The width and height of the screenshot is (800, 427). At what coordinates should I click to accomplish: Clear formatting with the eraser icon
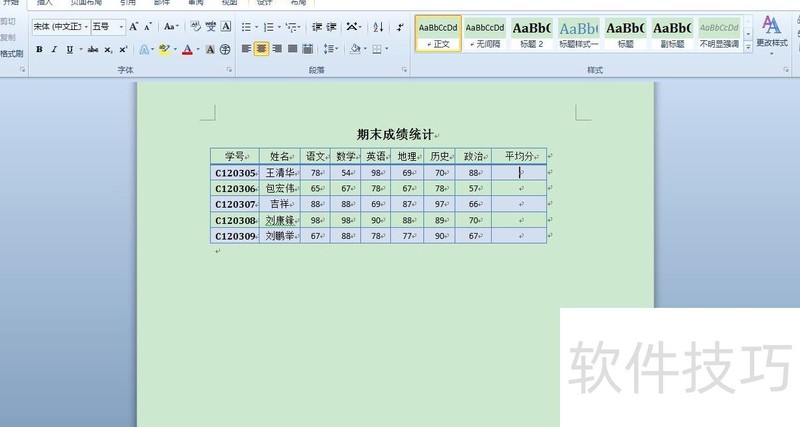195,27
